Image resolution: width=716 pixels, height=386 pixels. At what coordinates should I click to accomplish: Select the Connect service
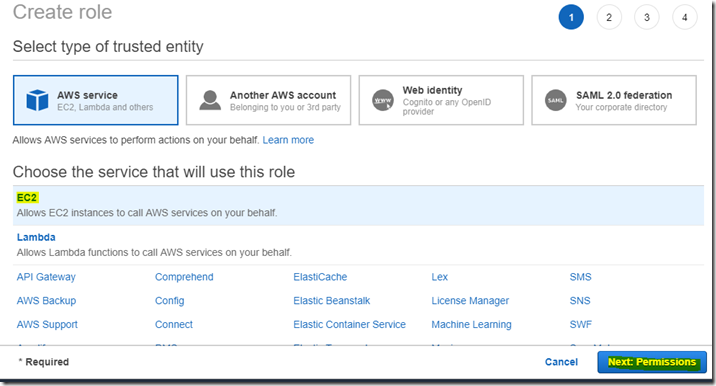coord(174,325)
